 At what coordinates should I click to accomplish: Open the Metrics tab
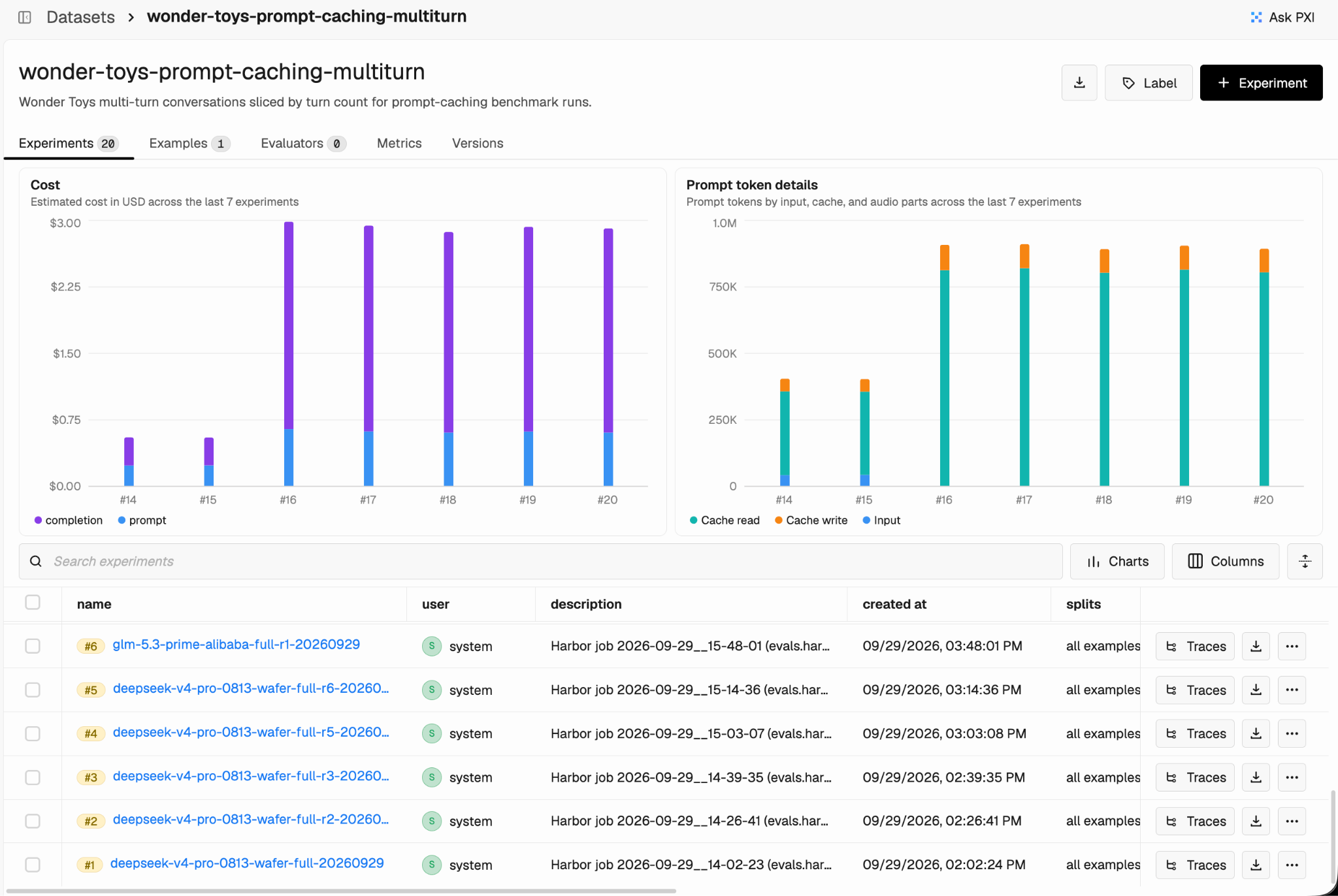(399, 143)
